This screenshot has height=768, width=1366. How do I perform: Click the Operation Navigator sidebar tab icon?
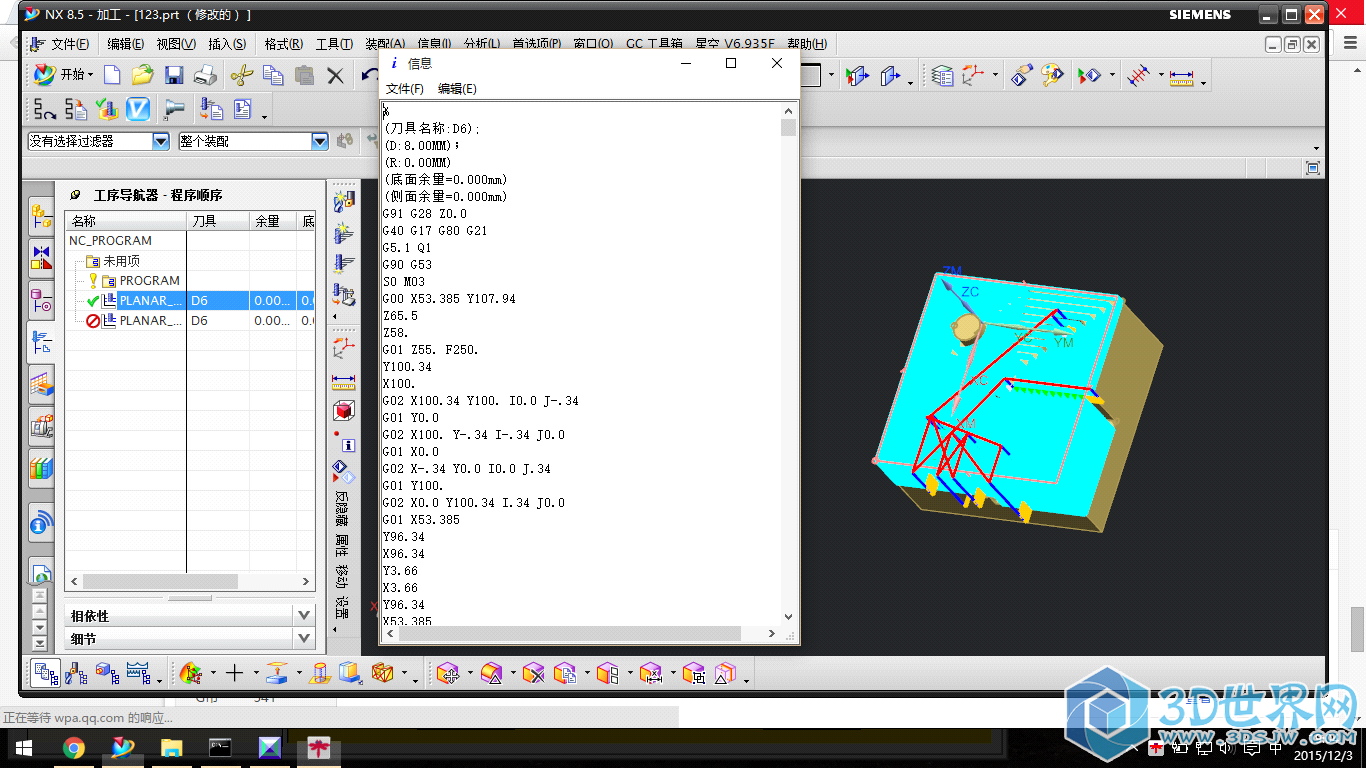click(41, 343)
